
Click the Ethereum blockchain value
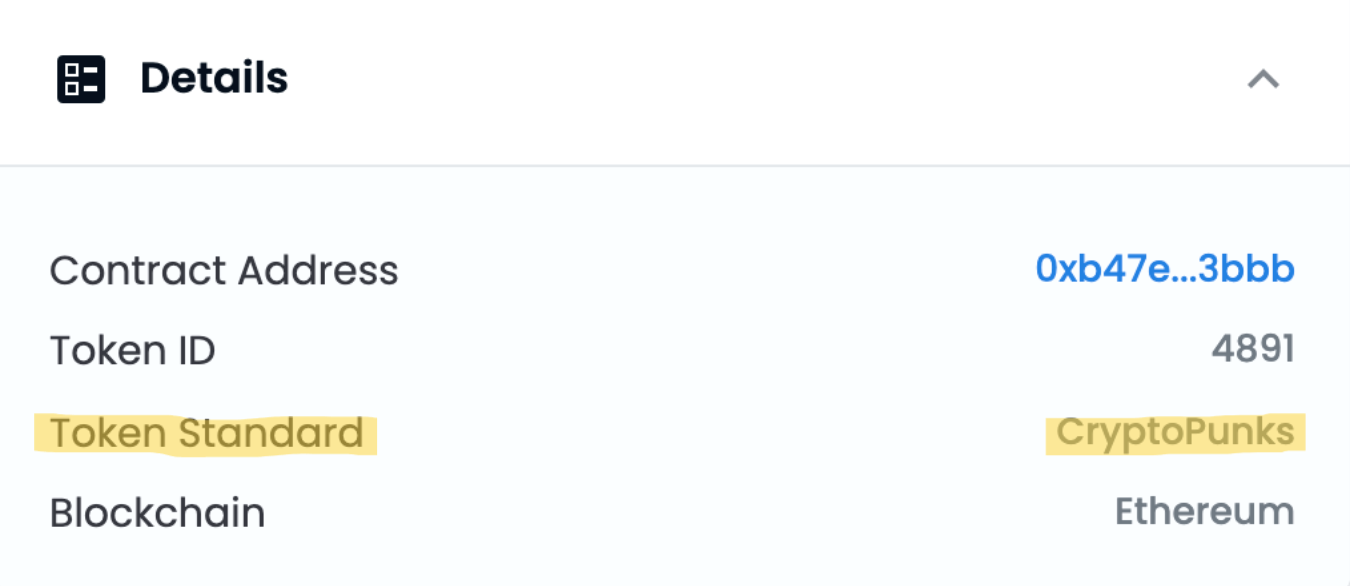click(x=1204, y=512)
